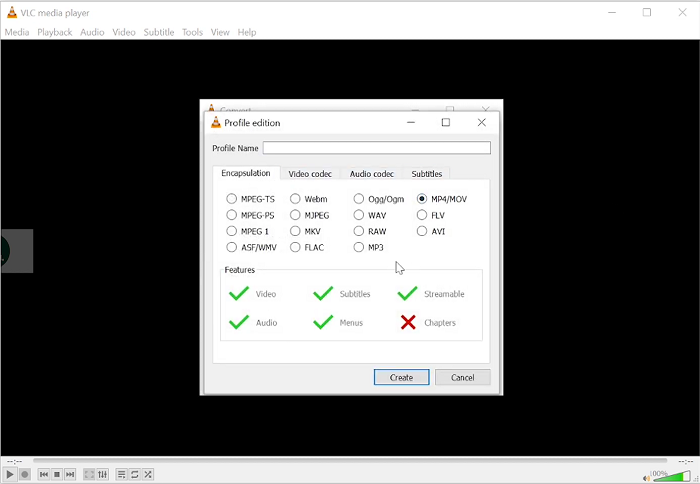The image size is (700, 484).
Task: Open the Audio menu
Action: pyautogui.click(x=92, y=32)
